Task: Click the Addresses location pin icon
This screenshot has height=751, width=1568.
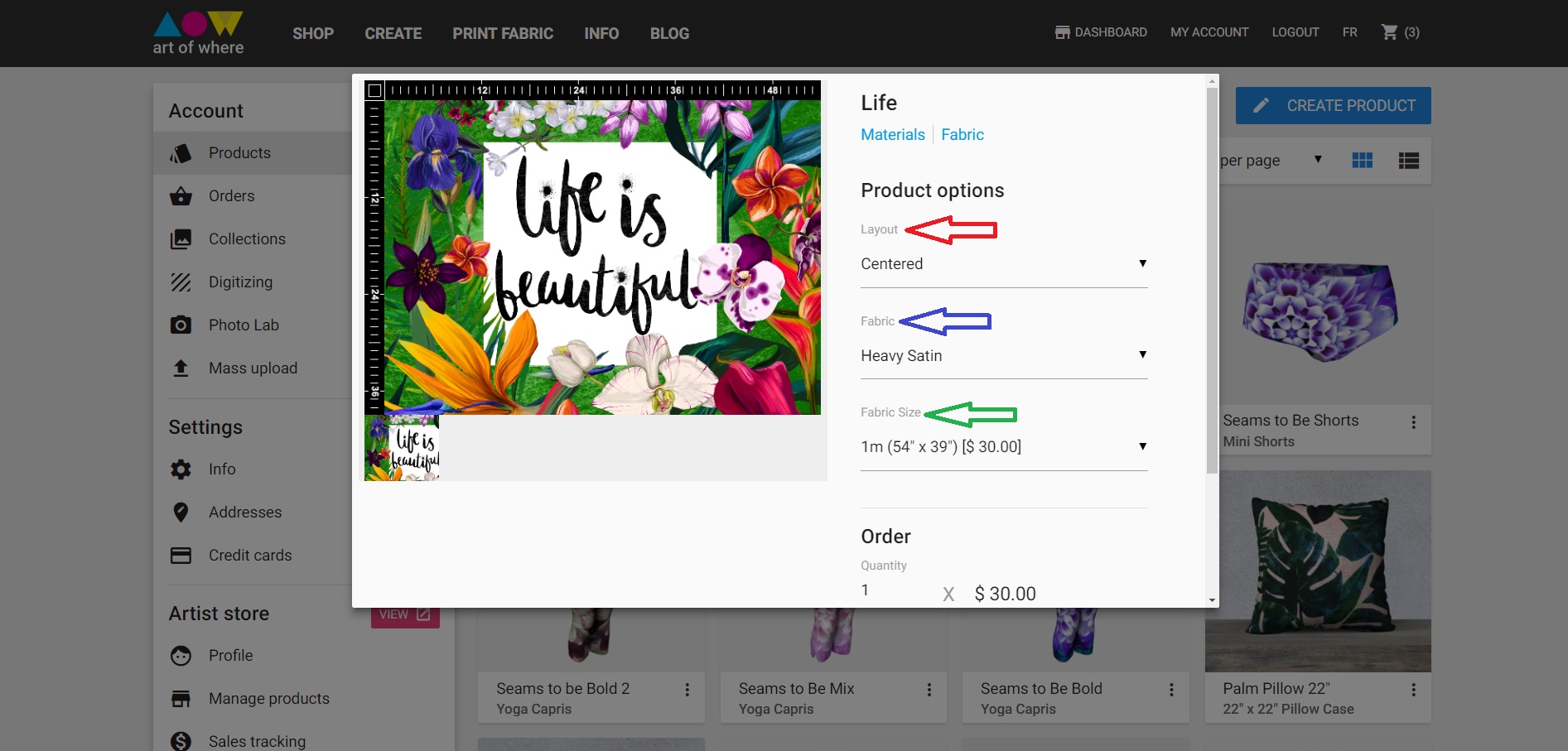Action: pyautogui.click(x=181, y=513)
